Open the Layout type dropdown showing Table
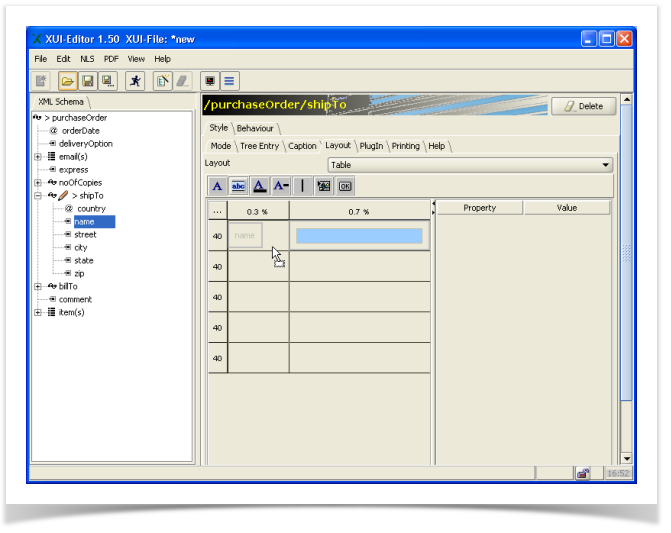 (470, 165)
